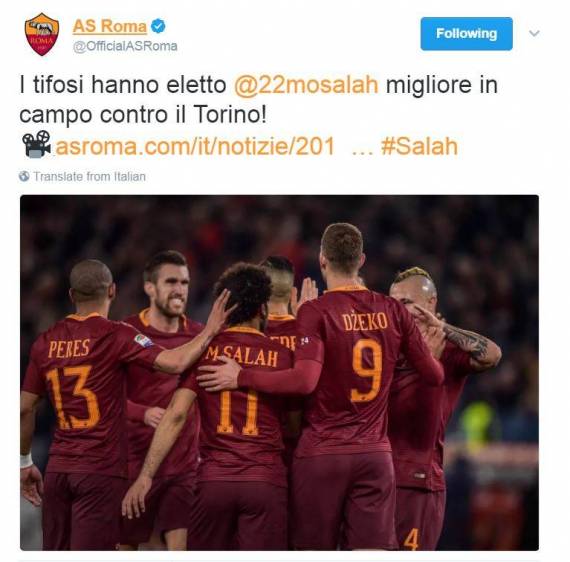570x562 pixels.
Task: Click the globe icon beside Translate
Action: click(24, 176)
